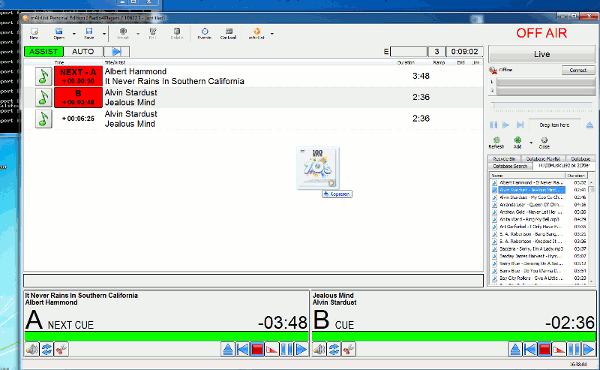The height and width of the screenshot is (370, 600).
Task: Select 'It Never Rains In Southern California' playlist row
Action: (x=253, y=76)
